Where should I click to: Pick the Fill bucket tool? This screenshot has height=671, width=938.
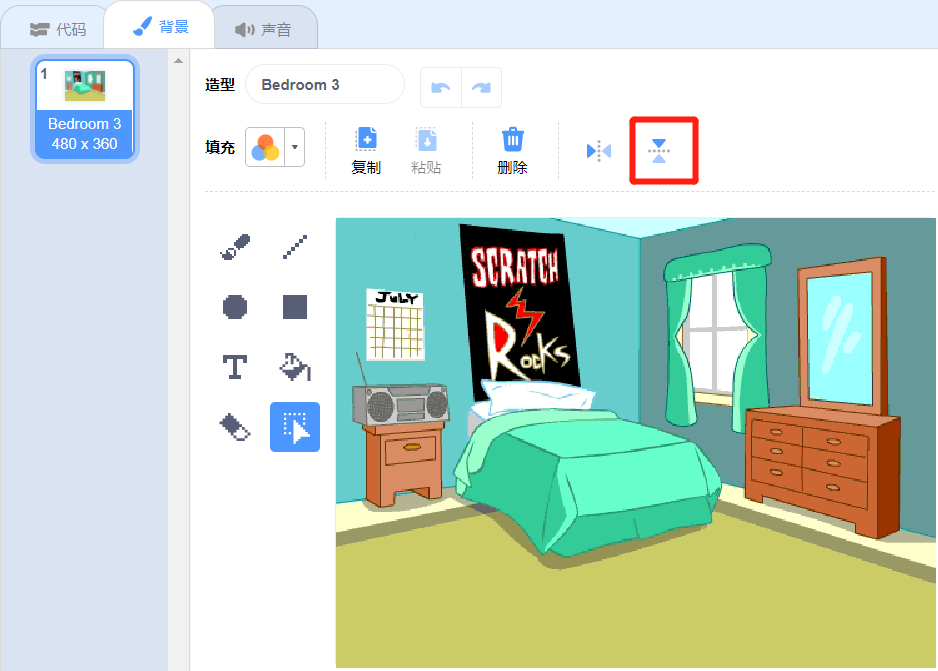tap(295, 367)
